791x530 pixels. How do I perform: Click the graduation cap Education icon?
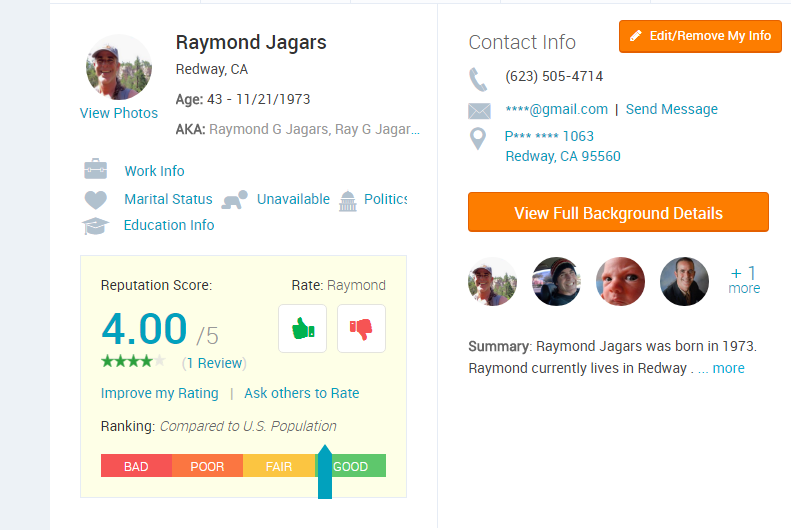coord(95,225)
